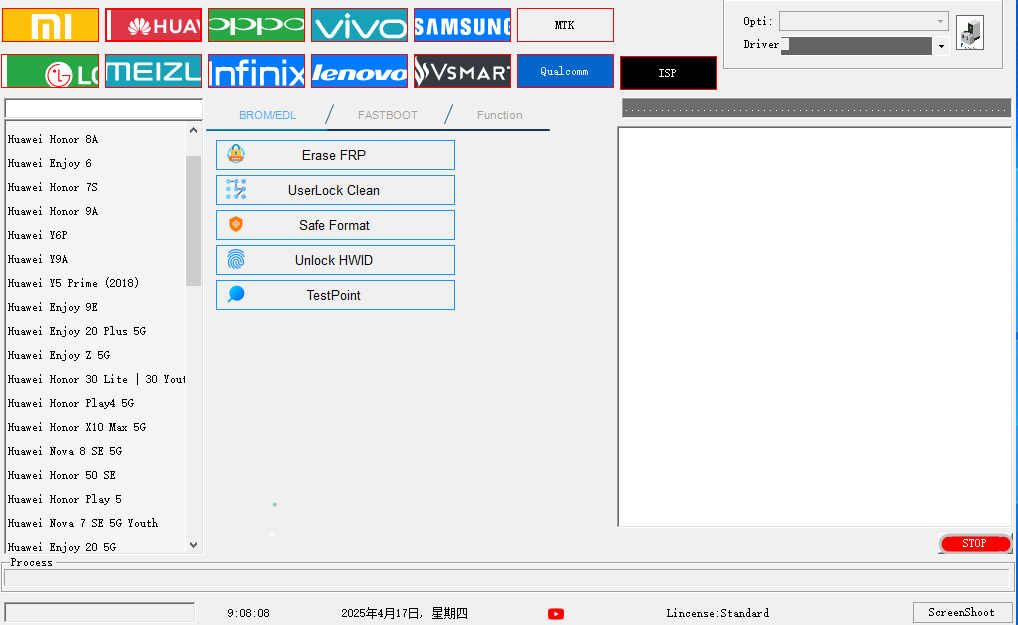This screenshot has height=625, width=1018.
Task: Select the Xiaomi Mi brand icon
Action: coord(51,25)
